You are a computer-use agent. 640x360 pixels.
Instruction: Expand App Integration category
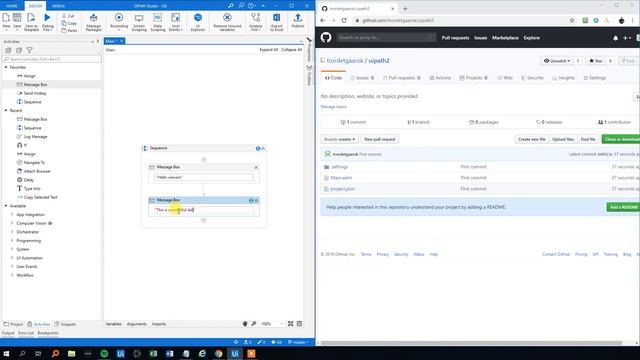pyautogui.click(x=12, y=215)
